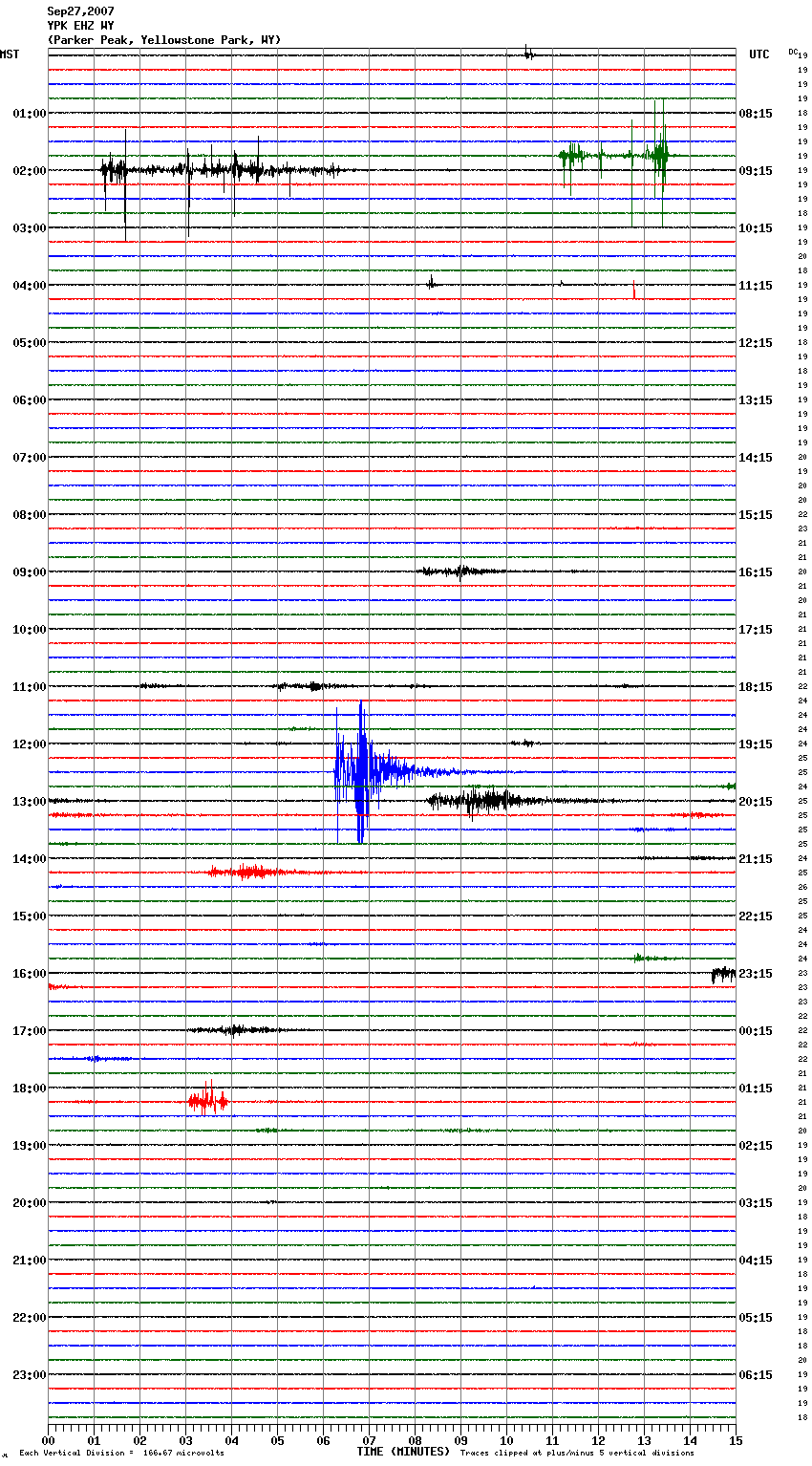Click the Parker Peak, Yellowstone Park location title
Viewport: 812px width, 1466px height.
click(x=164, y=40)
